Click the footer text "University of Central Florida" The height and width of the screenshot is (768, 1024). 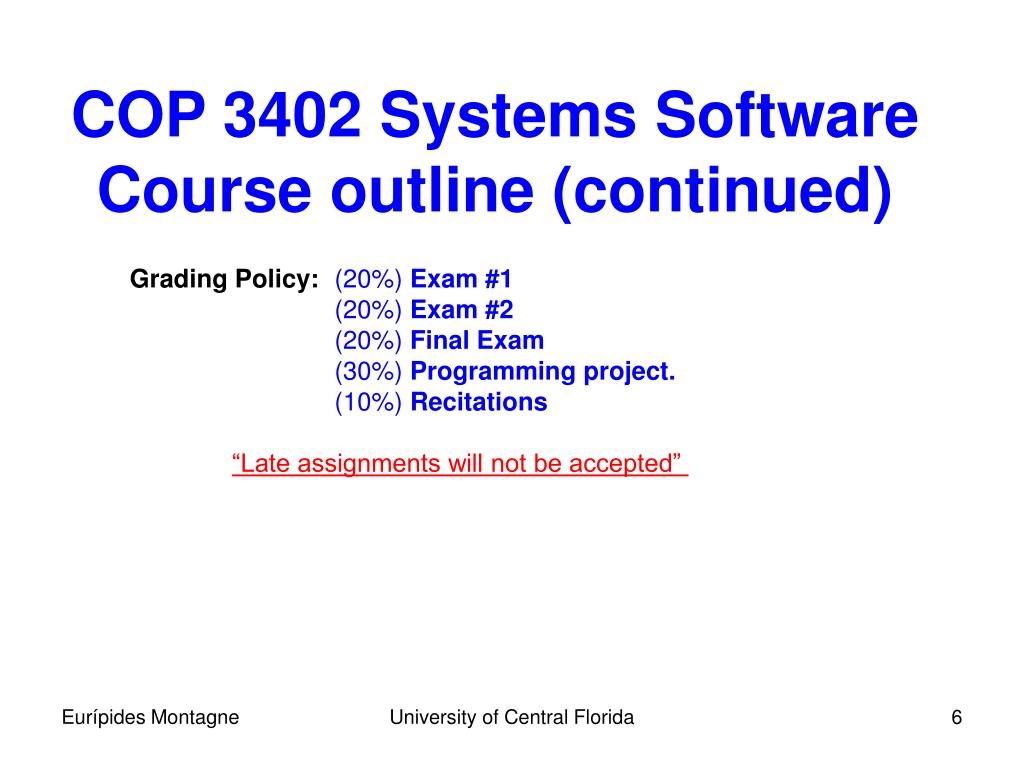tap(511, 718)
